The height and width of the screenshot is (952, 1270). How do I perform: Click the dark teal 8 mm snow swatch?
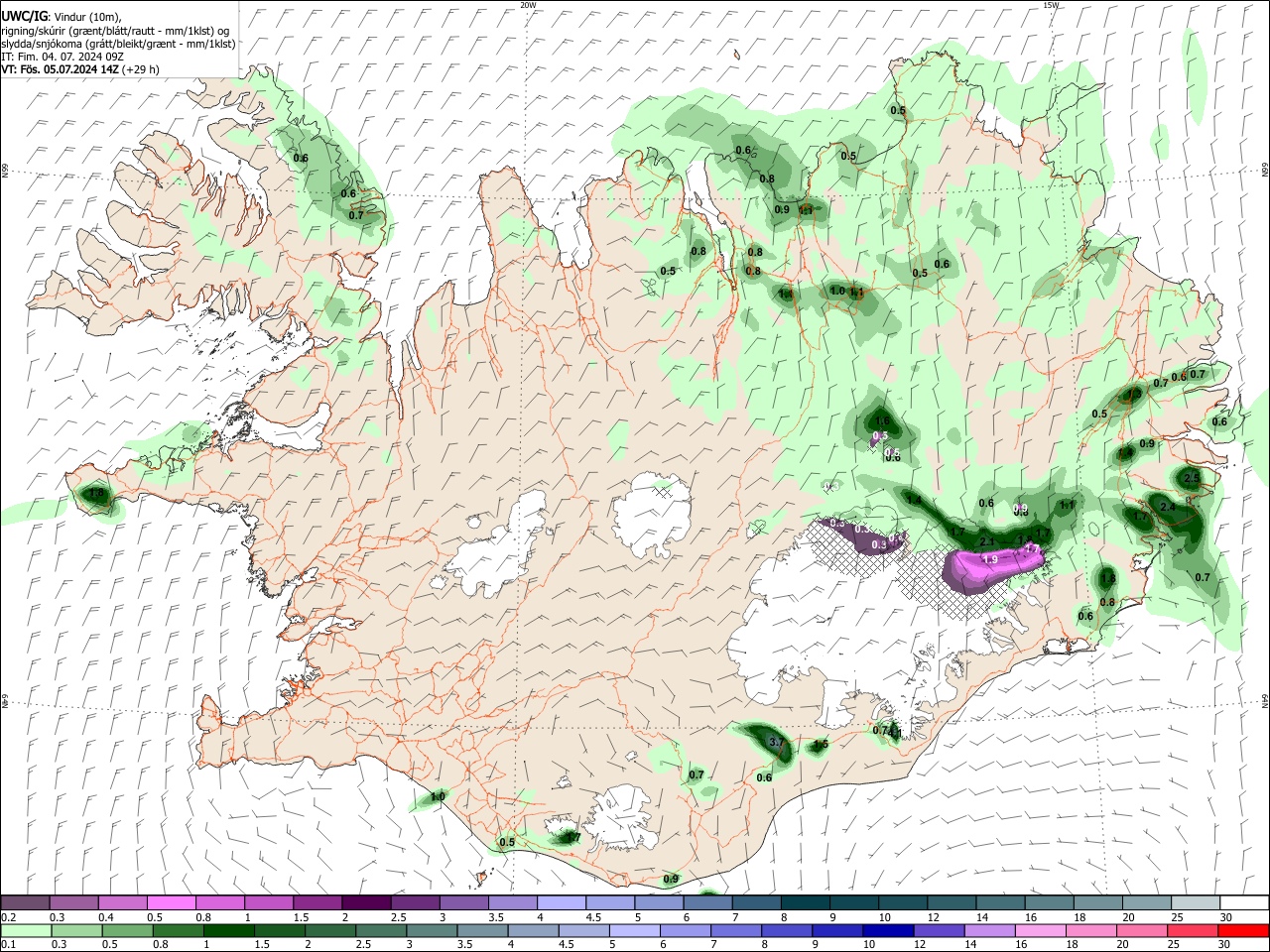(805, 902)
